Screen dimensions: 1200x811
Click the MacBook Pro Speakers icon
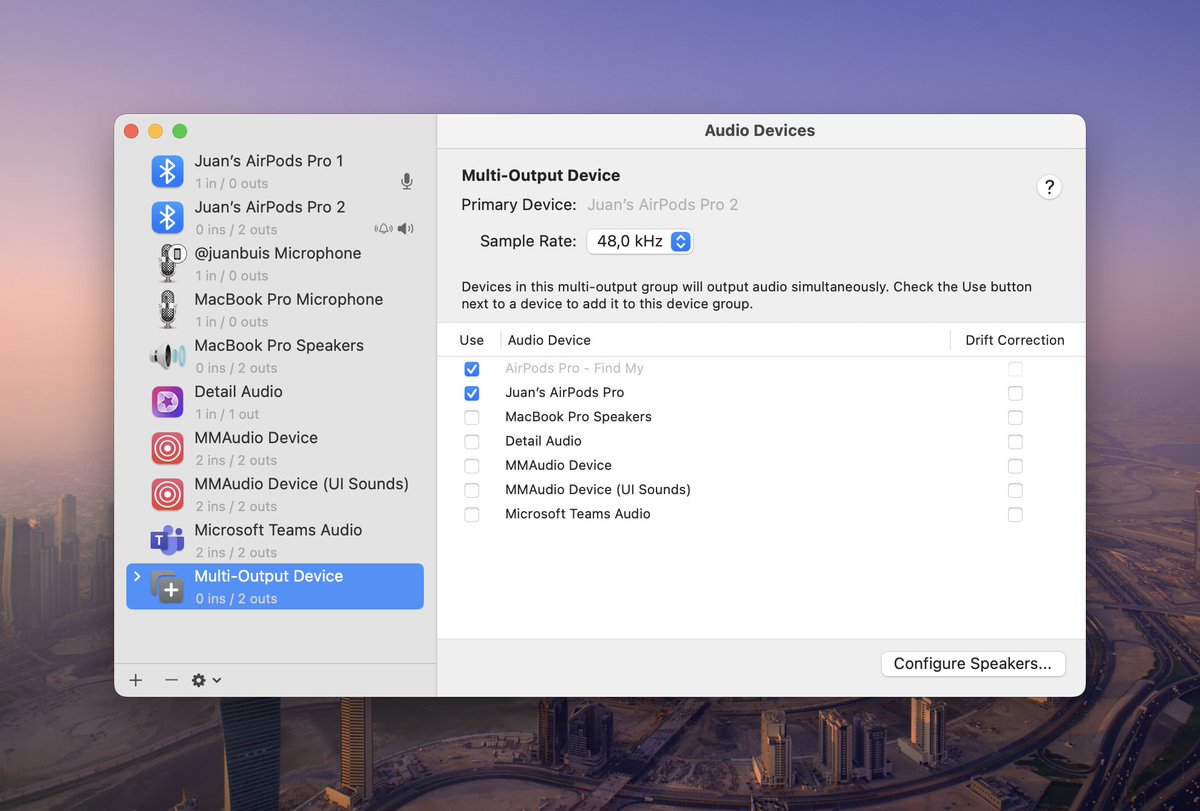pos(167,355)
